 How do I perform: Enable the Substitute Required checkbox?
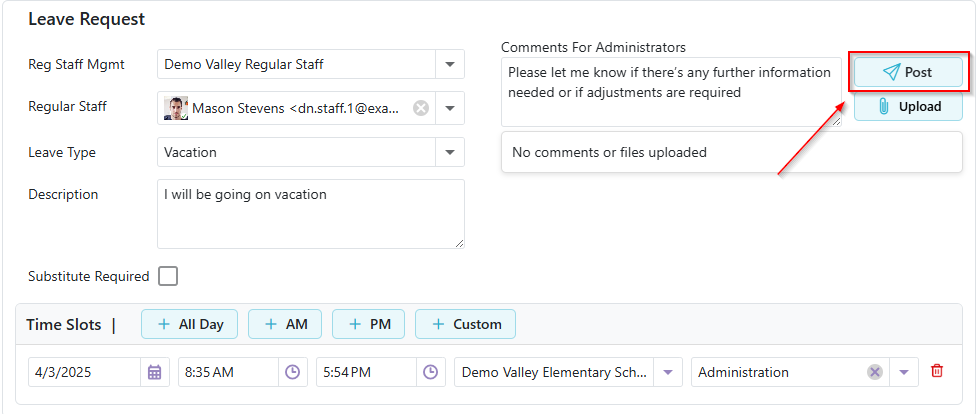(x=168, y=276)
